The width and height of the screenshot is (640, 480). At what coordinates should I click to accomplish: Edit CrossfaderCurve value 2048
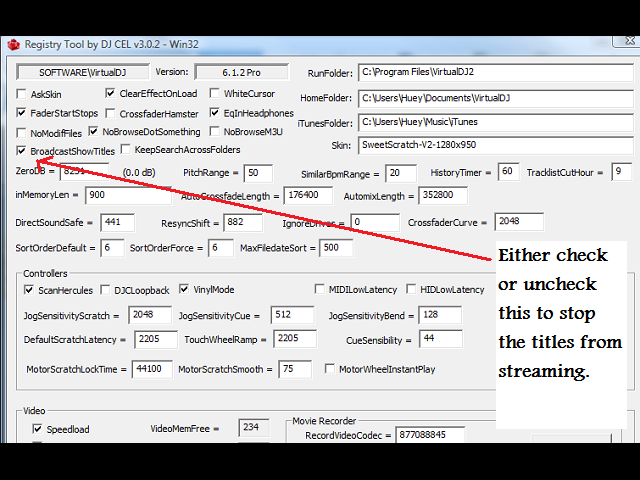tap(519, 222)
